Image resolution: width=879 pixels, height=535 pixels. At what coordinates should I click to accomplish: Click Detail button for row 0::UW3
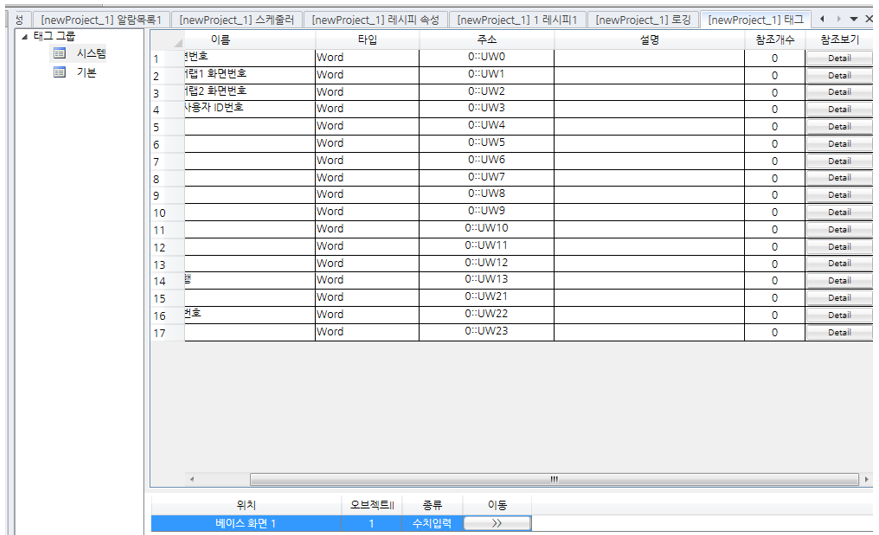click(839, 109)
